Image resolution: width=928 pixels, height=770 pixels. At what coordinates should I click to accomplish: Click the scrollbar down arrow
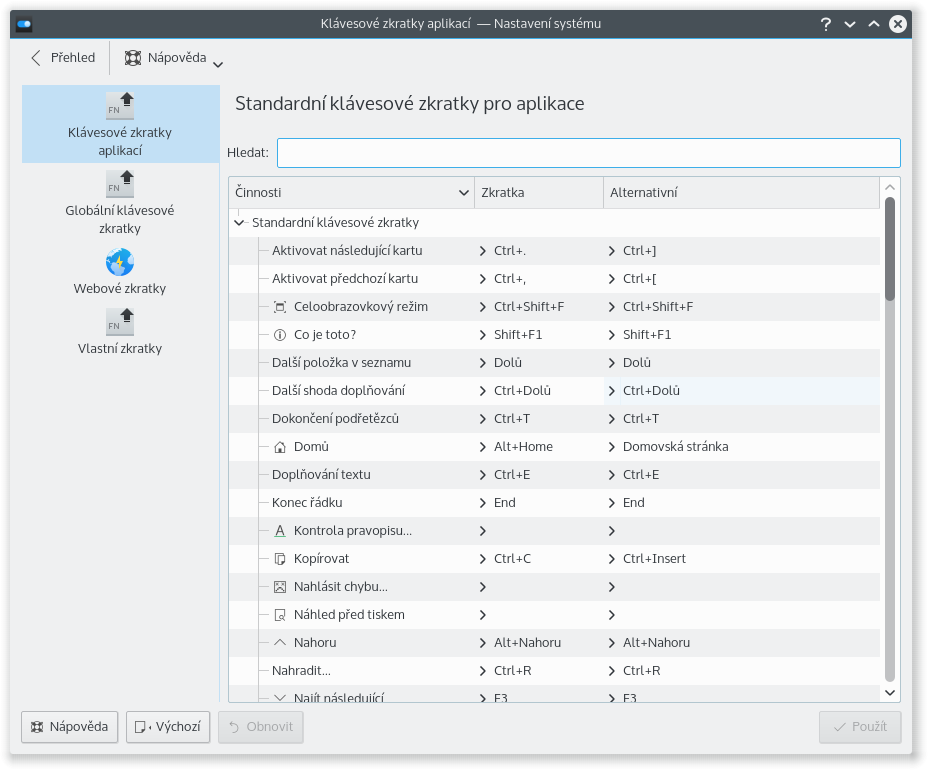click(890, 692)
